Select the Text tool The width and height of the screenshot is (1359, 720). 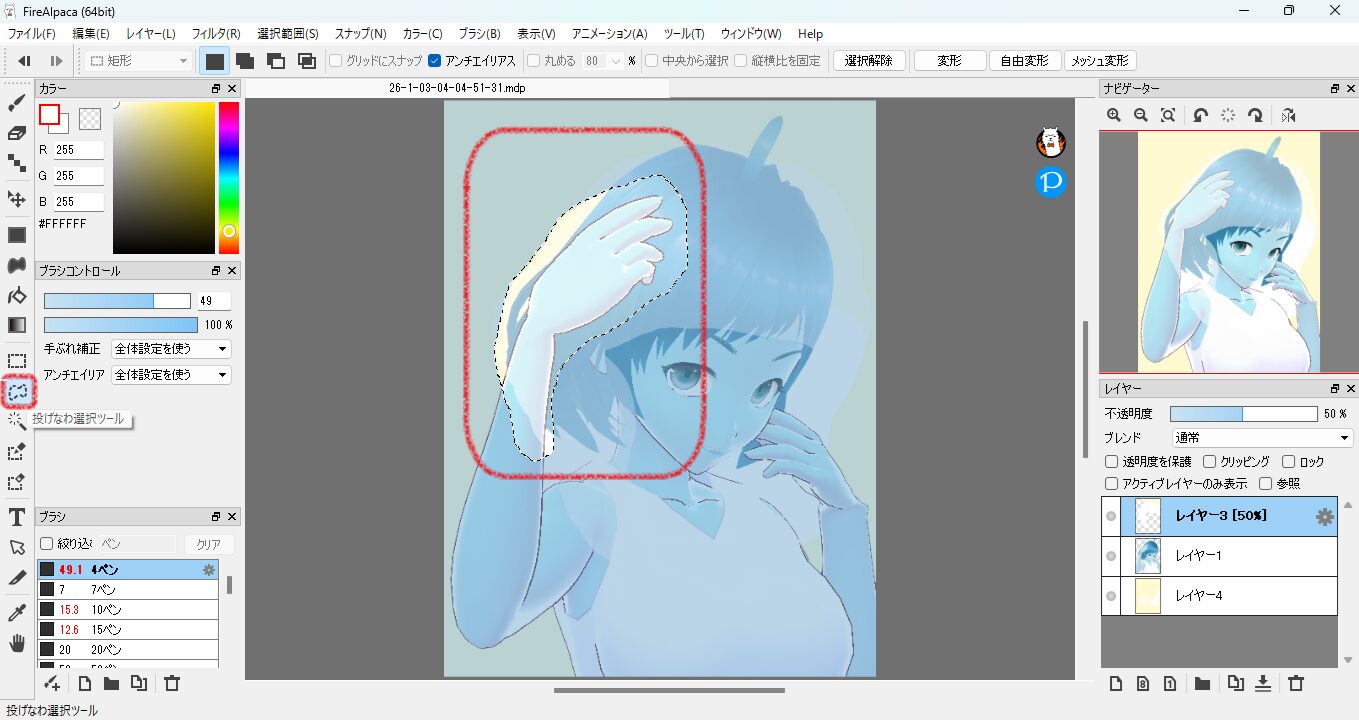16,517
